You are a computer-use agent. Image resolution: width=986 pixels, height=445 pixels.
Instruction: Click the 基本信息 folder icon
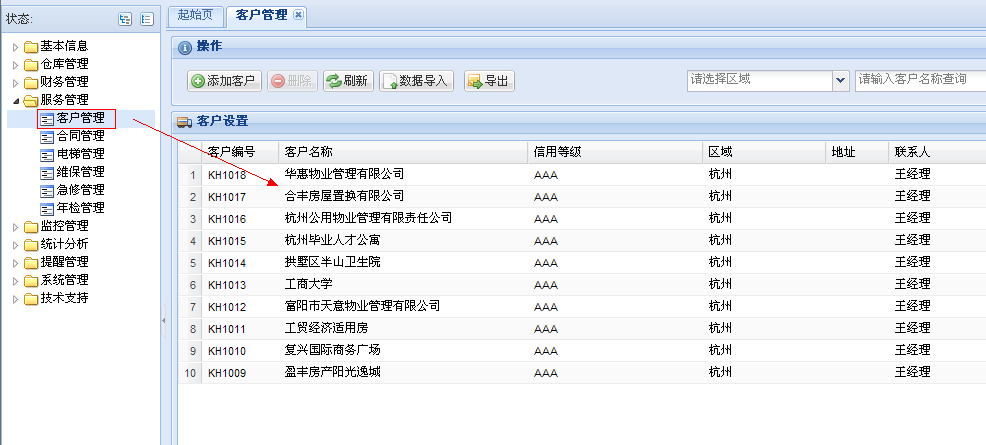[x=31, y=47]
